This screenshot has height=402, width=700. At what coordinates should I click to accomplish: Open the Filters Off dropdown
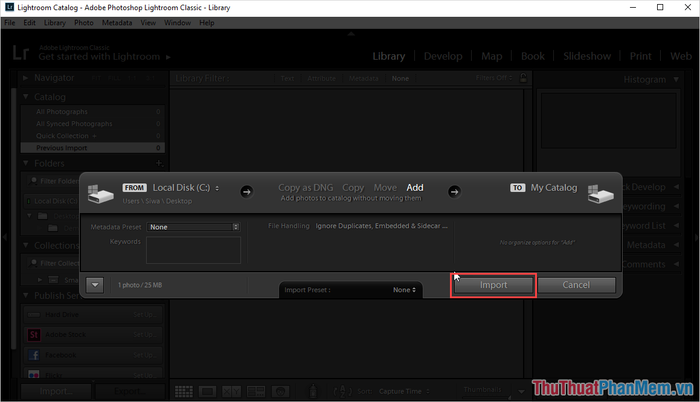(x=493, y=78)
